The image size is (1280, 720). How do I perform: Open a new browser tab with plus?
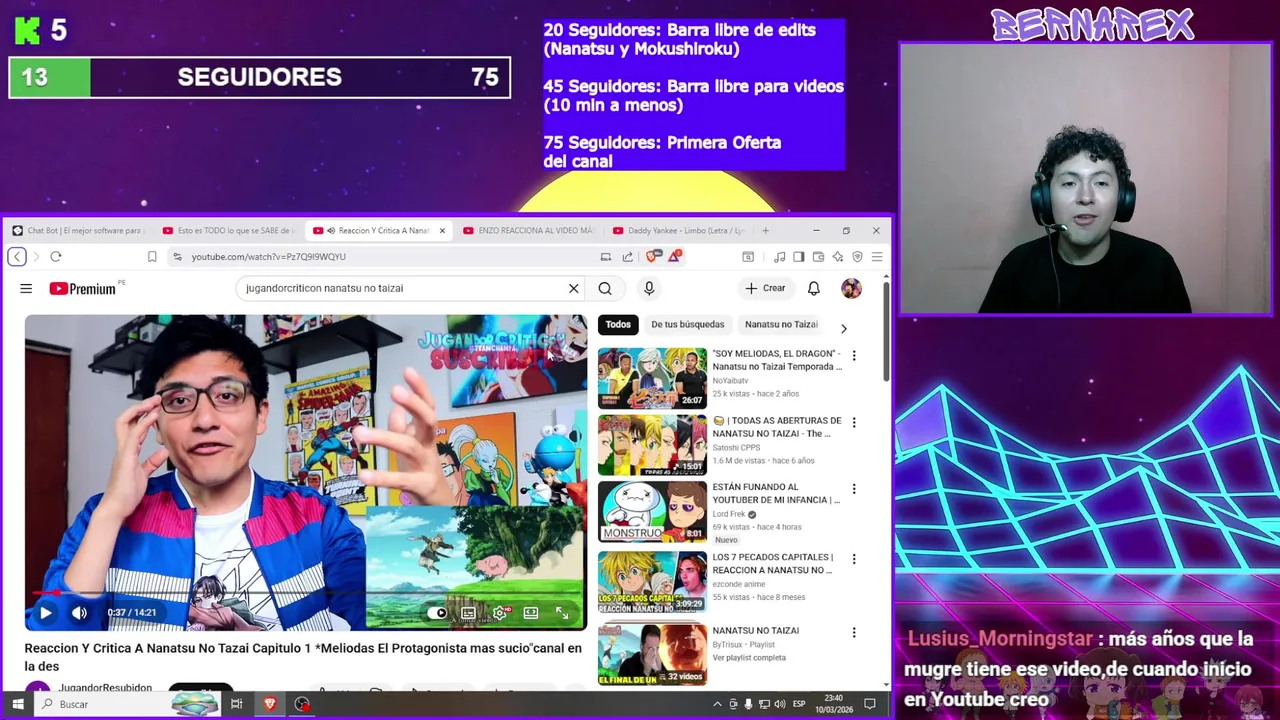click(x=766, y=230)
